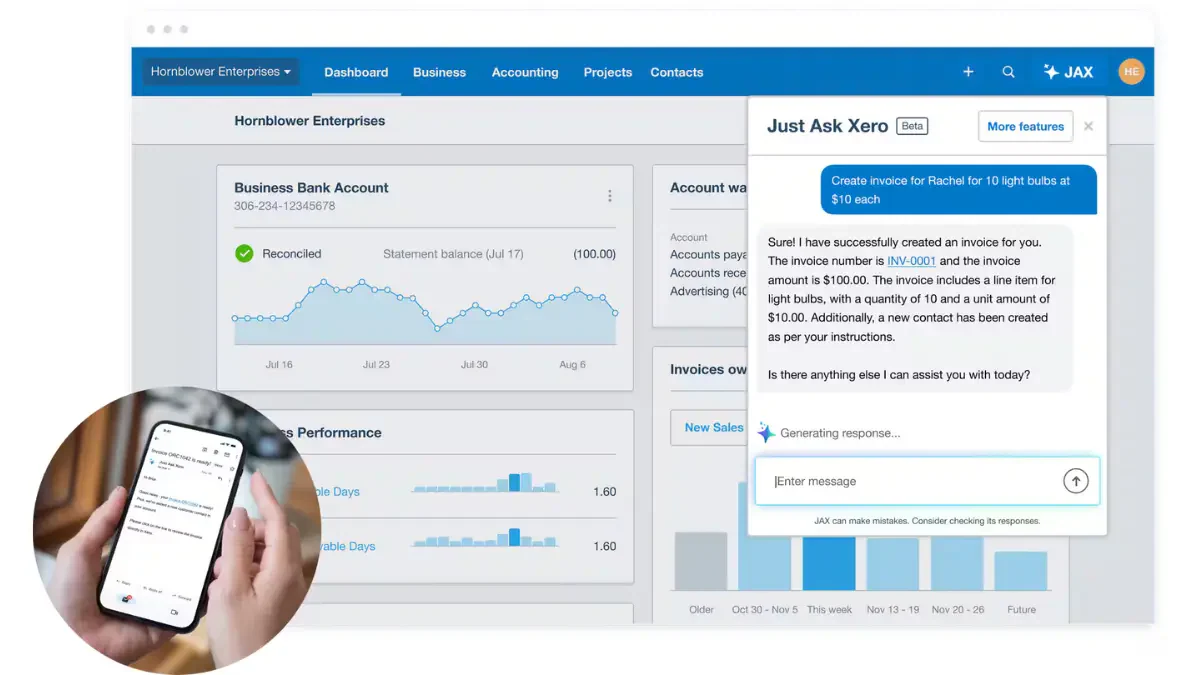Open Business Bank Account options kebab menu

[x=610, y=196]
